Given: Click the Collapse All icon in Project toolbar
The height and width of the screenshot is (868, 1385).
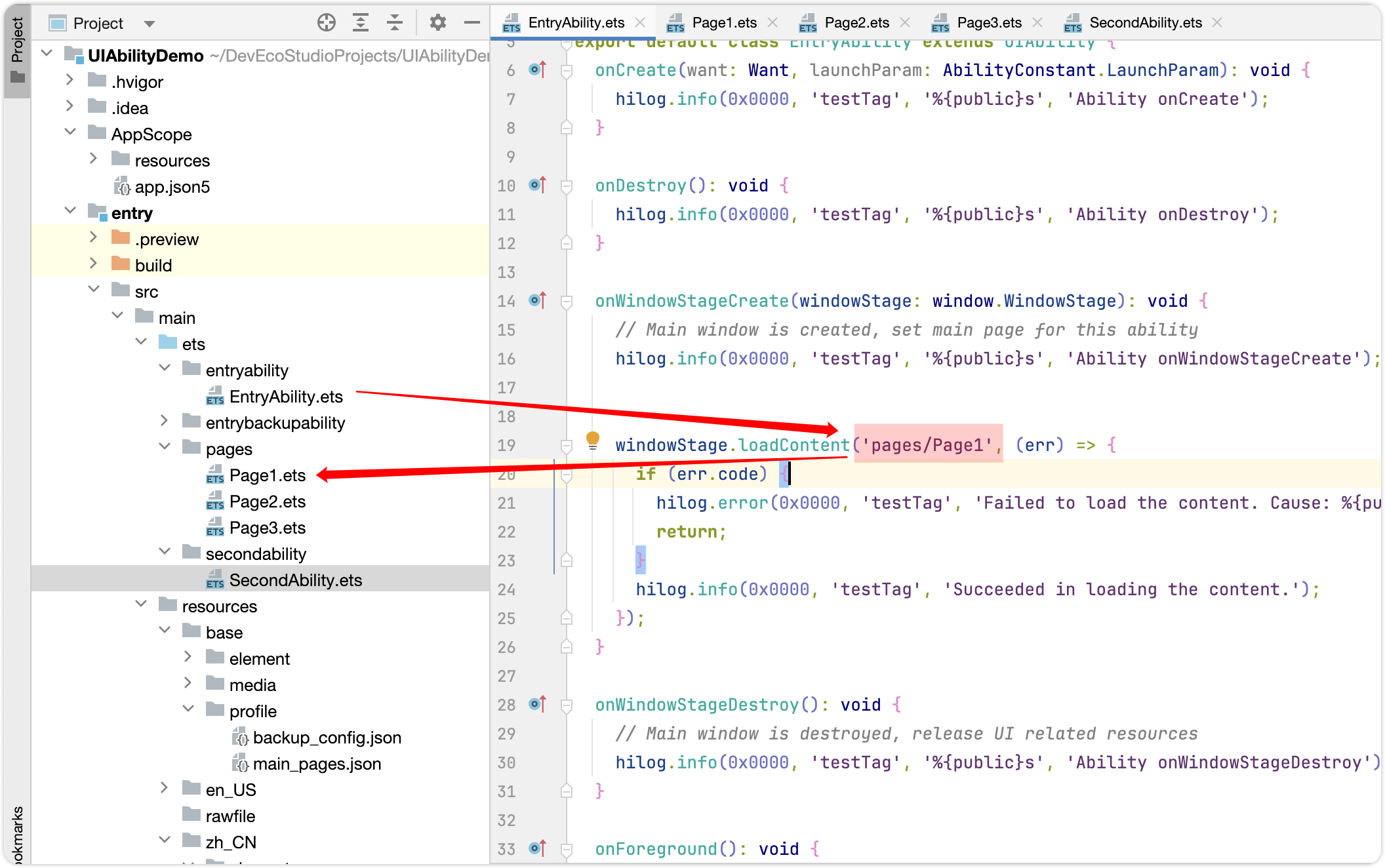Looking at the screenshot, I should 394,23.
